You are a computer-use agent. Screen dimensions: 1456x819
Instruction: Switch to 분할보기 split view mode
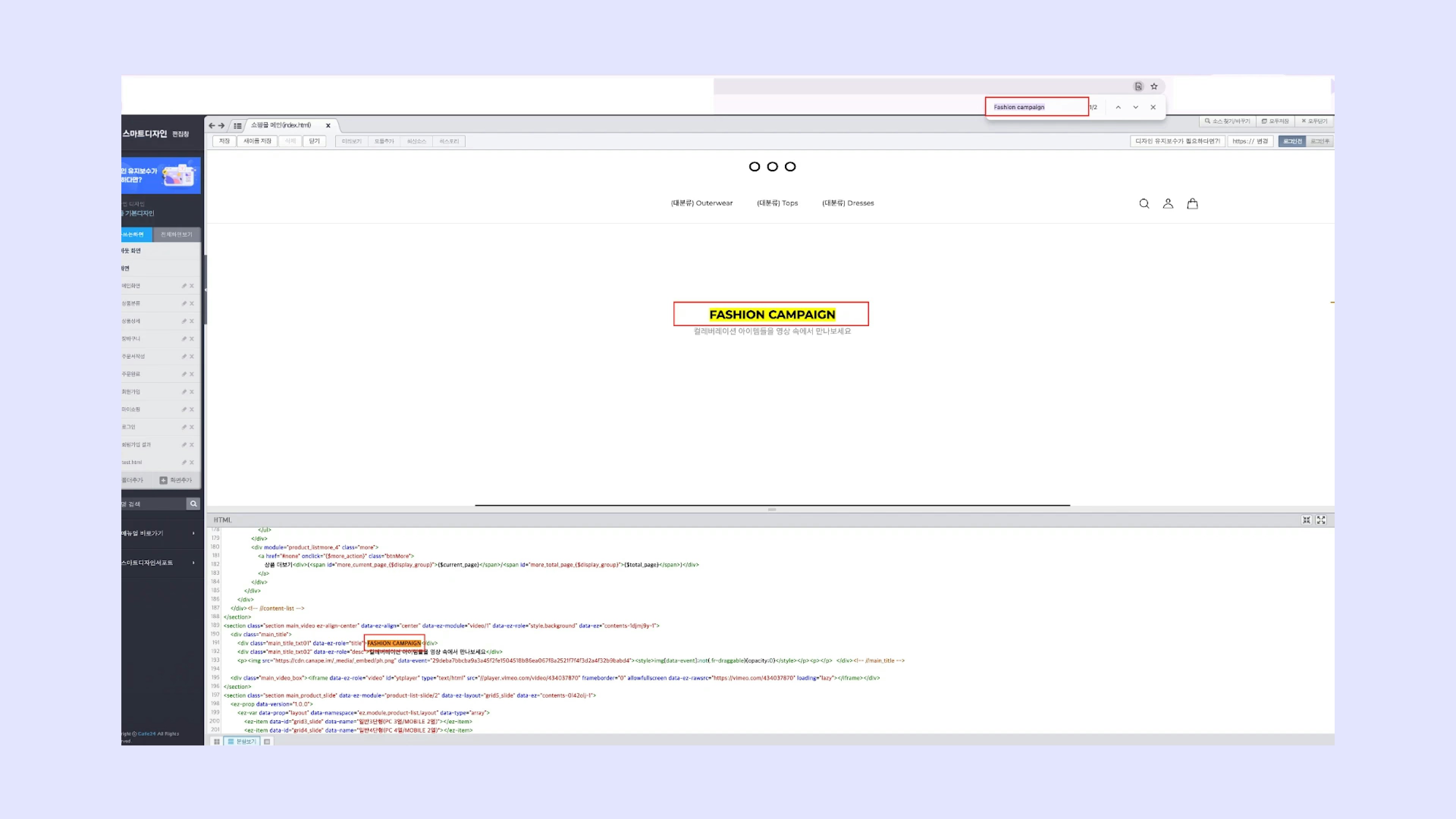click(x=242, y=741)
